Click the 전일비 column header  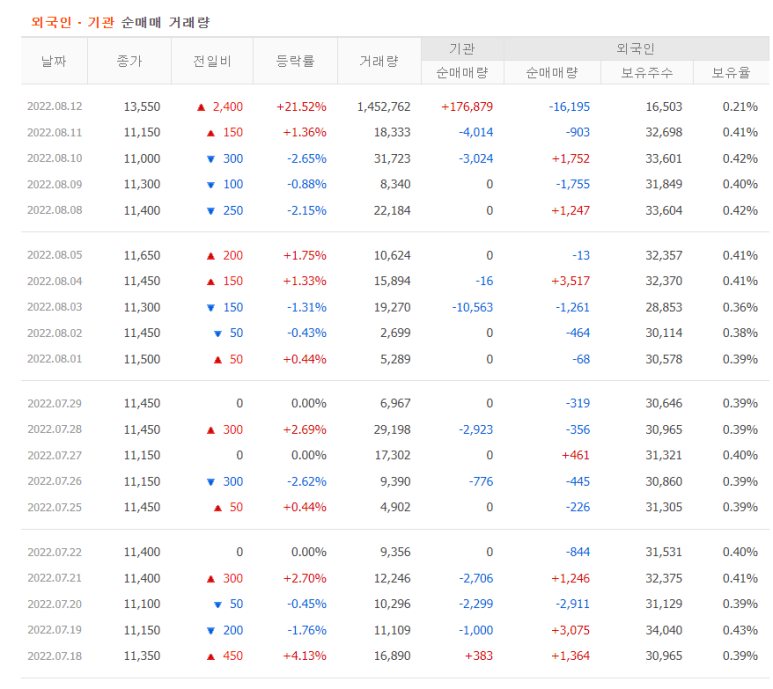(212, 61)
